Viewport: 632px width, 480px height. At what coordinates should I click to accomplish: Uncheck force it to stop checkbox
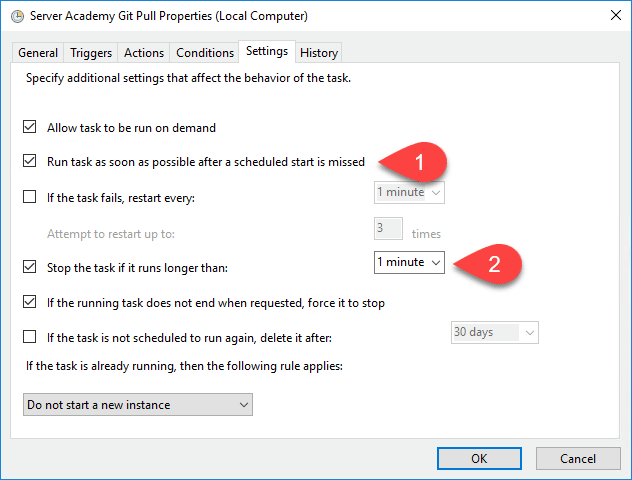click(29, 302)
